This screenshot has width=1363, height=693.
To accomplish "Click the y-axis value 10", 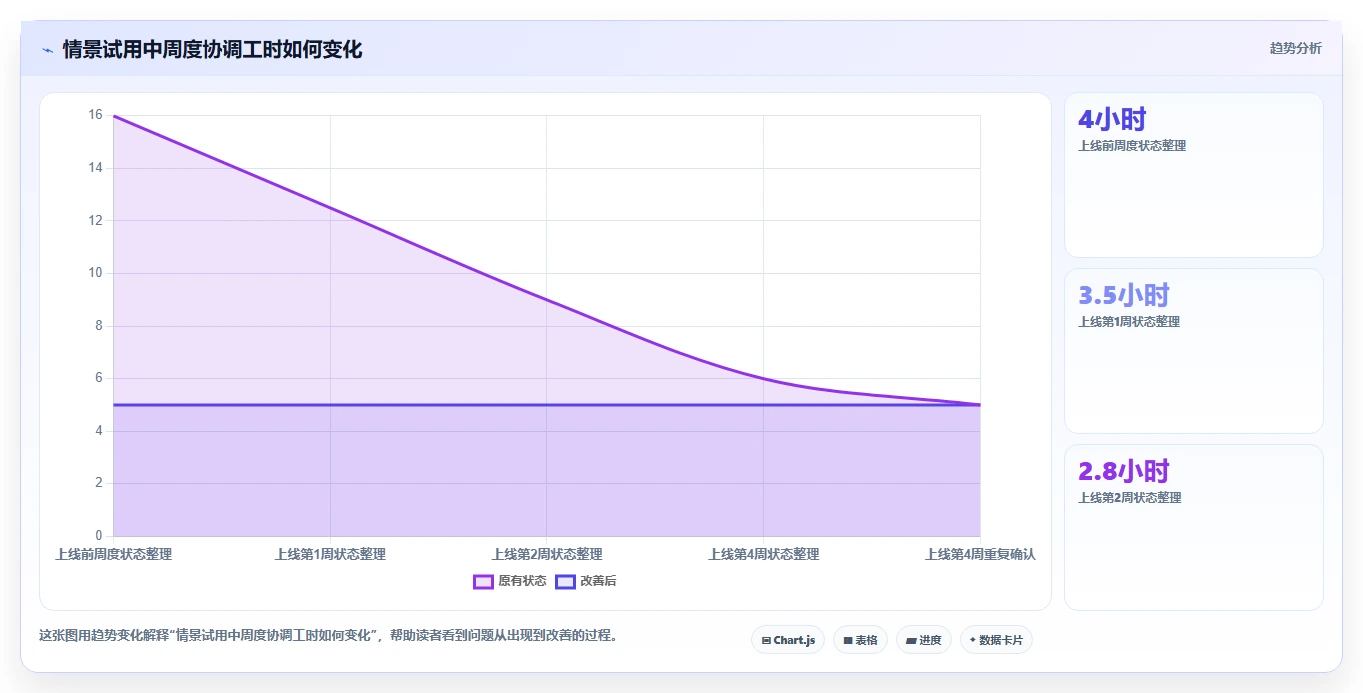I will [95, 273].
